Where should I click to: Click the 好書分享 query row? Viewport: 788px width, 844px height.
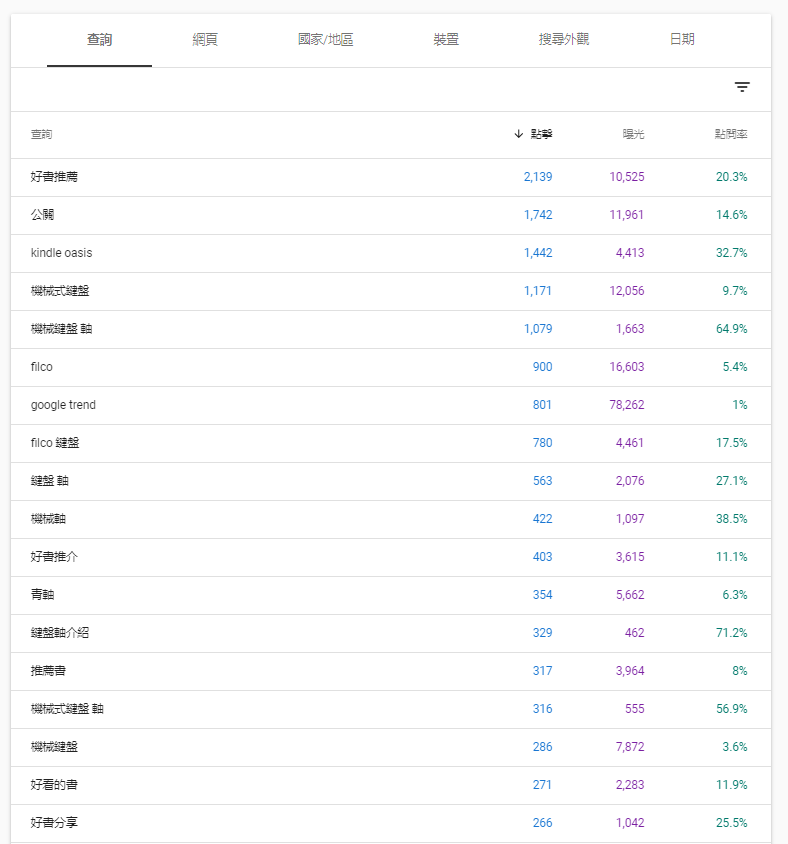[54, 823]
